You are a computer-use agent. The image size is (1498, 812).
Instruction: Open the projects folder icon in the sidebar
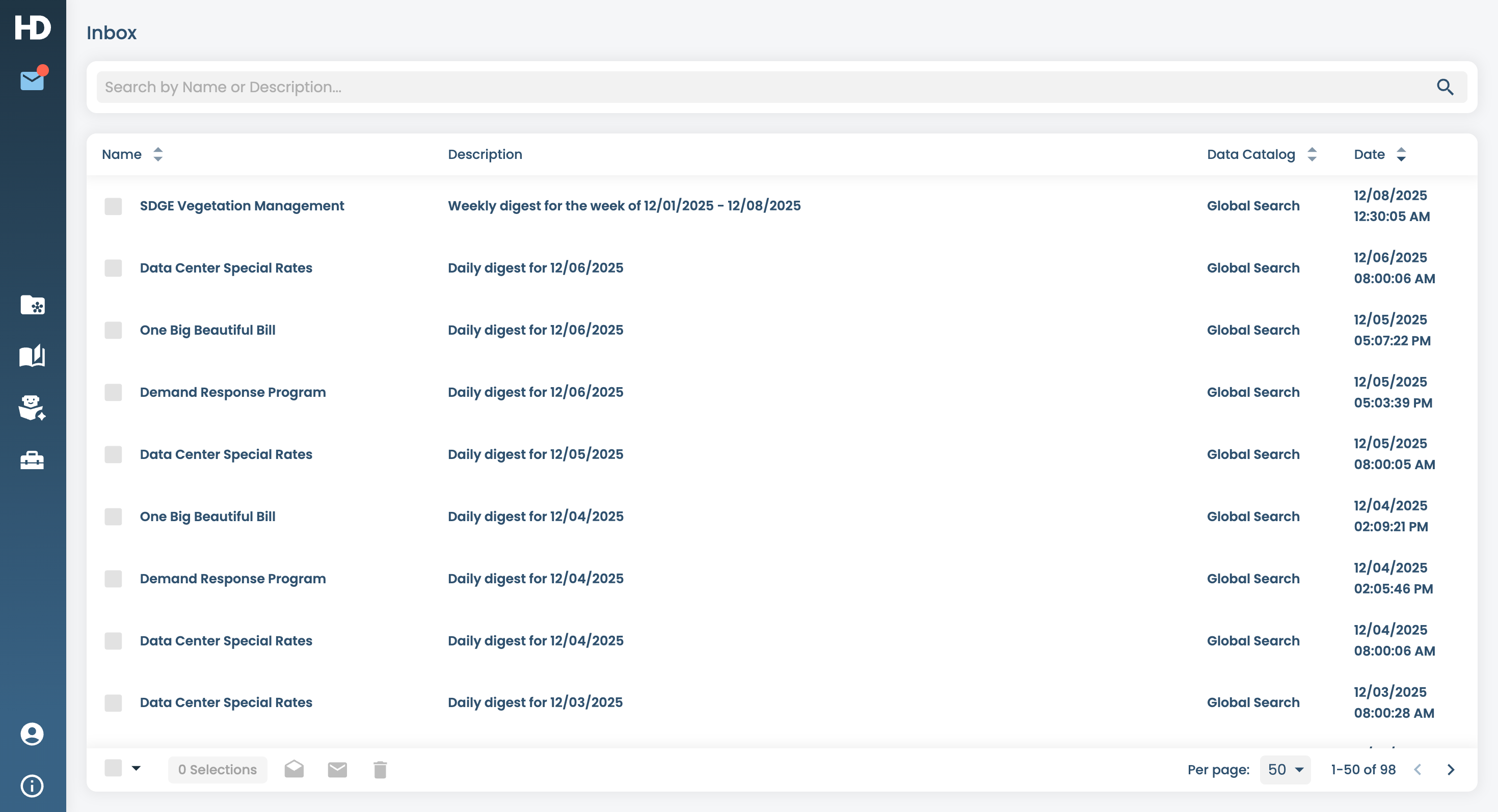pos(32,305)
